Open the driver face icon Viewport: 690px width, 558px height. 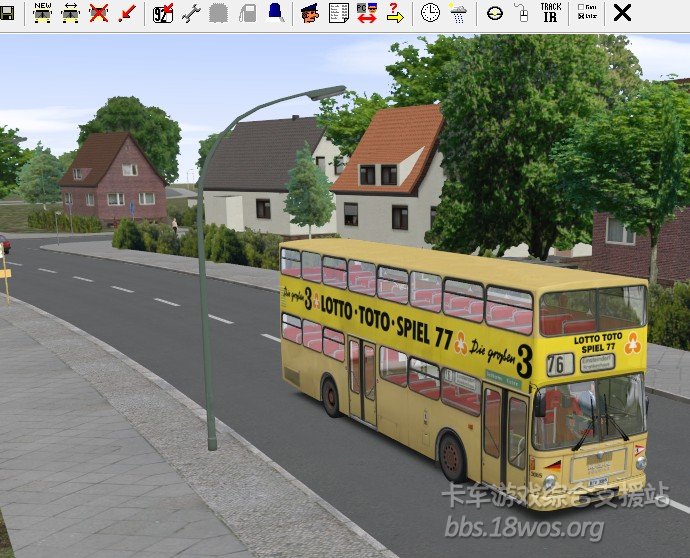[x=310, y=13]
